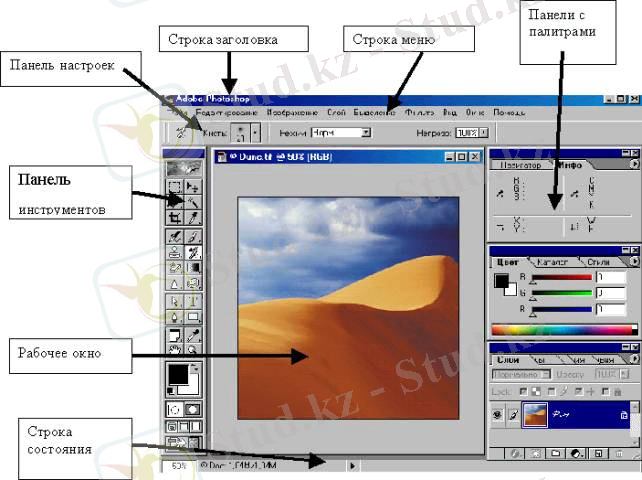The image size is (642, 480).
Task: Swap foreground and background colors in toolbox
Action: 196,368
